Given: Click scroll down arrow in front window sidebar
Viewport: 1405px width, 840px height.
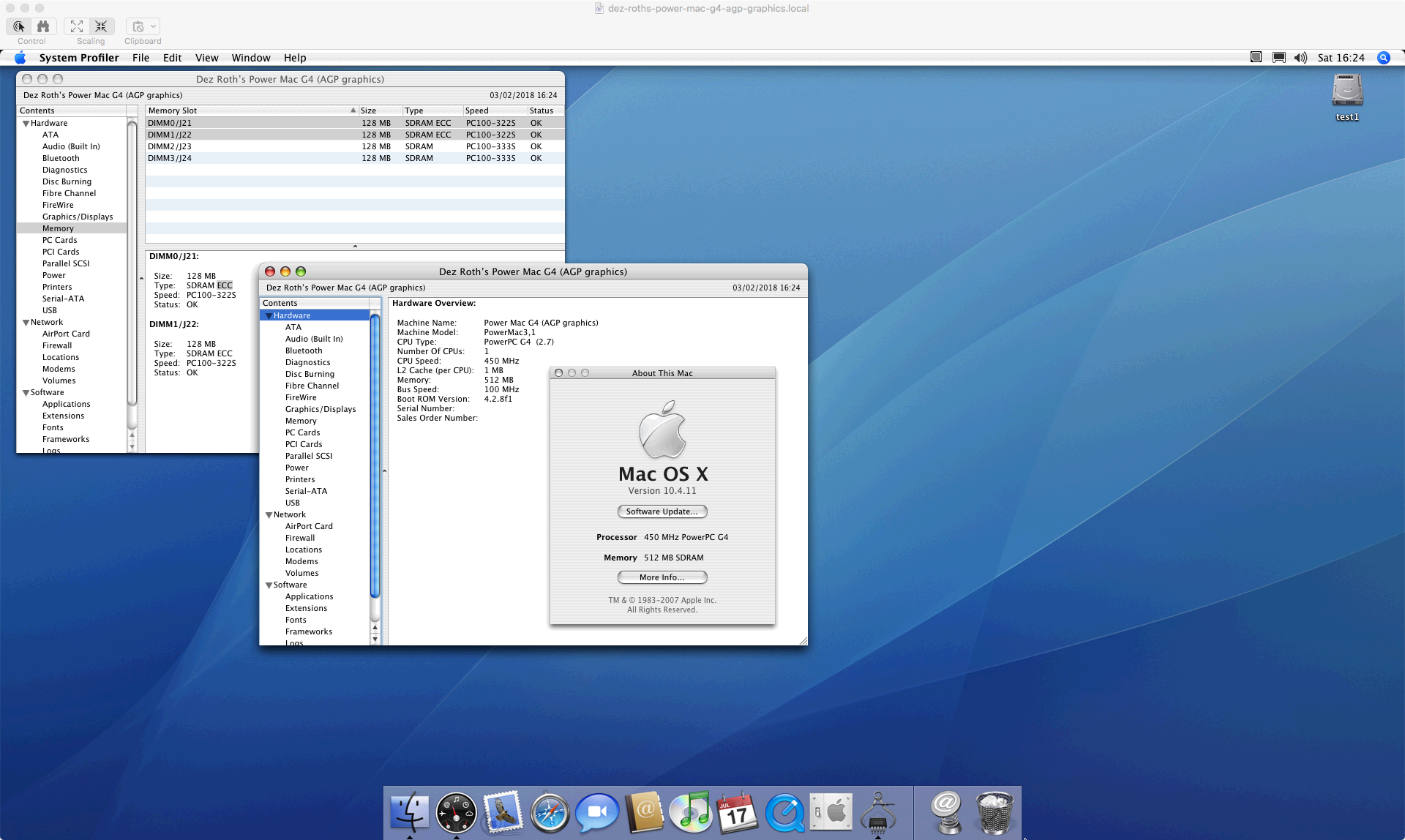Looking at the screenshot, I should tap(375, 639).
